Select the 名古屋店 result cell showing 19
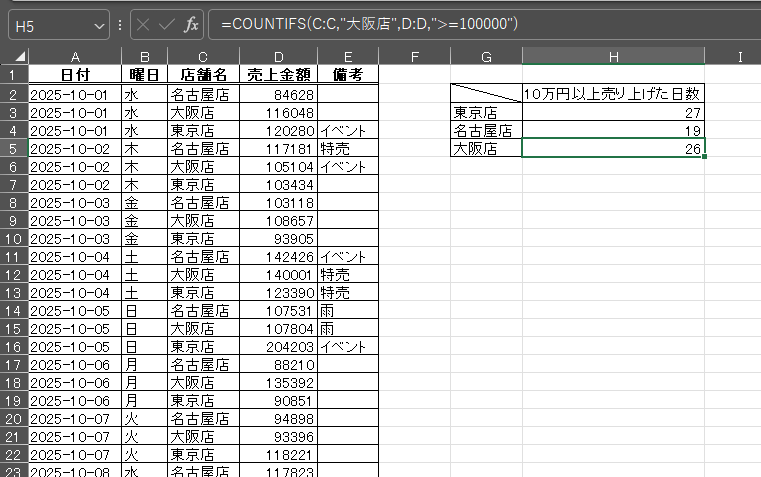The width and height of the screenshot is (761, 477). [613, 130]
